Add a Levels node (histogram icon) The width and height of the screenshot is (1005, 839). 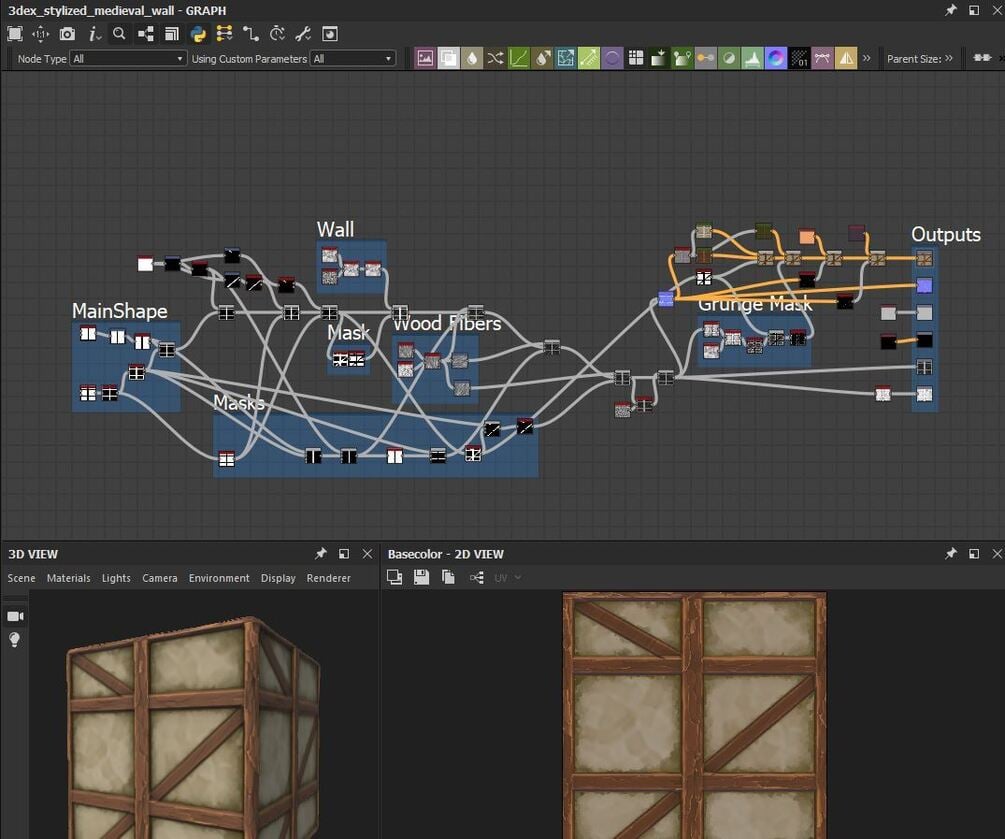coord(752,58)
